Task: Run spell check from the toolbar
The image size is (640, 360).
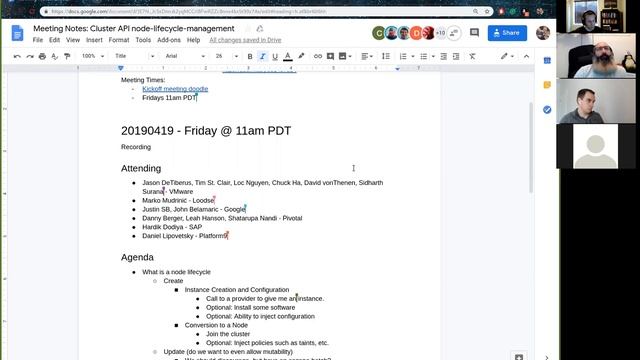Action: click(x=55, y=56)
